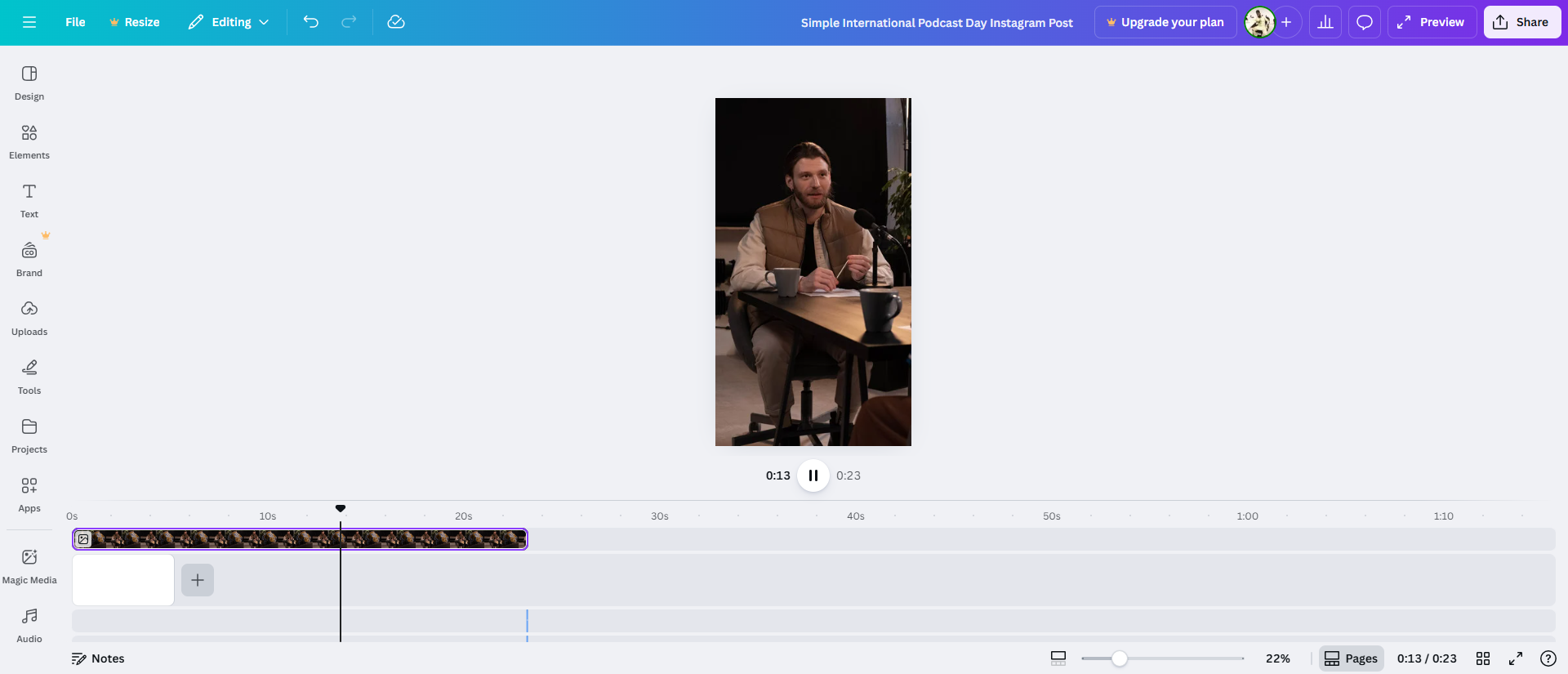Viewport: 1568px width, 674px height.
Task: Add a new page with the plus button
Action: click(198, 580)
